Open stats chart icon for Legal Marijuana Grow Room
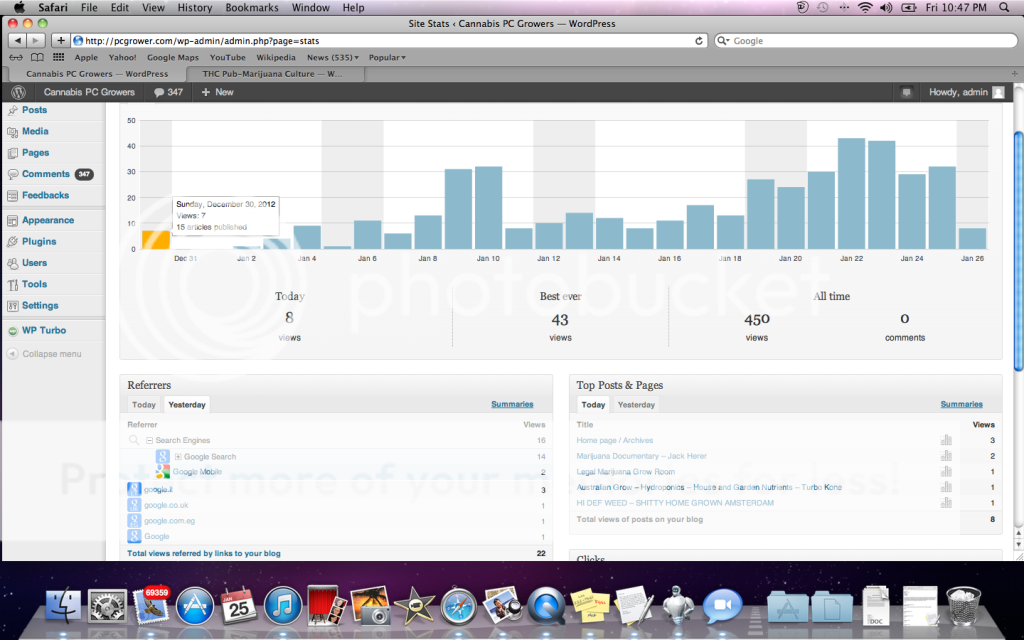 coord(946,472)
